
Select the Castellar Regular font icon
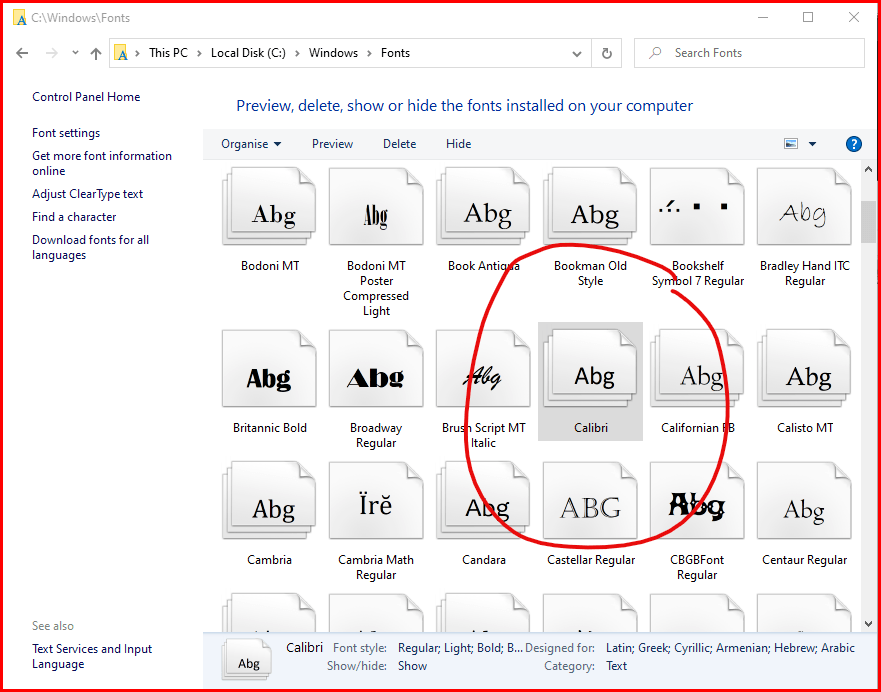pyautogui.click(x=590, y=500)
